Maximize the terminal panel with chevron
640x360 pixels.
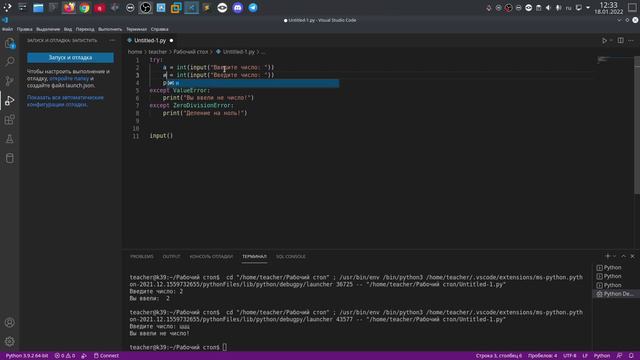coord(623,256)
